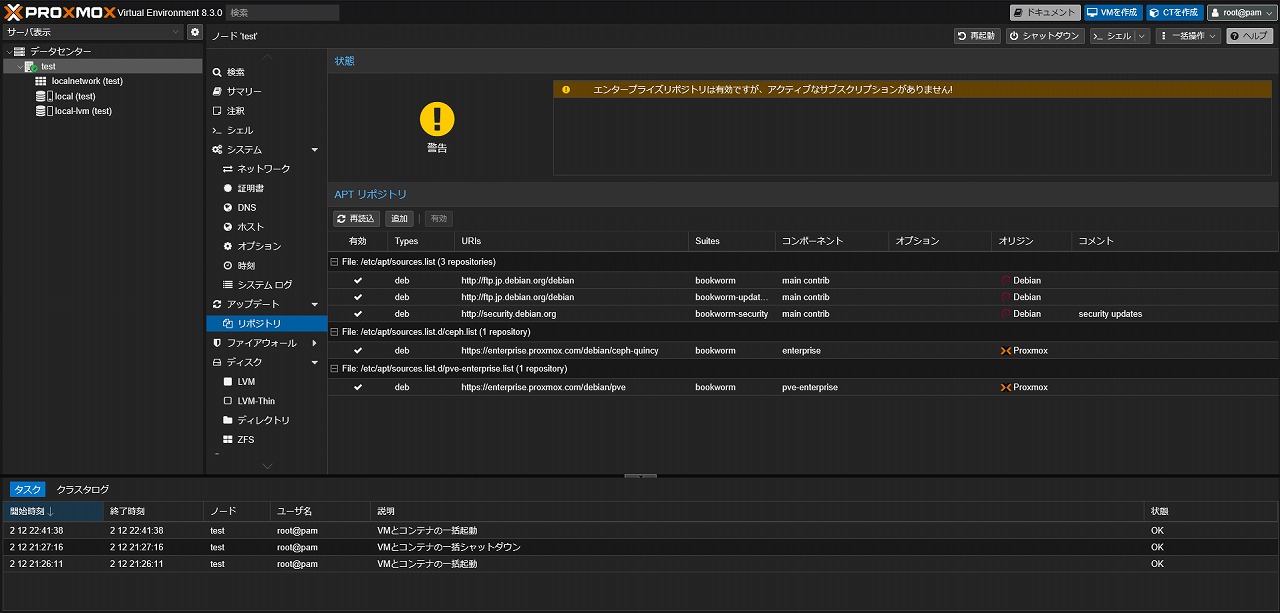The width and height of the screenshot is (1280, 613).
Task: Open ネットワーク menu item
Action: pos(265,169)
